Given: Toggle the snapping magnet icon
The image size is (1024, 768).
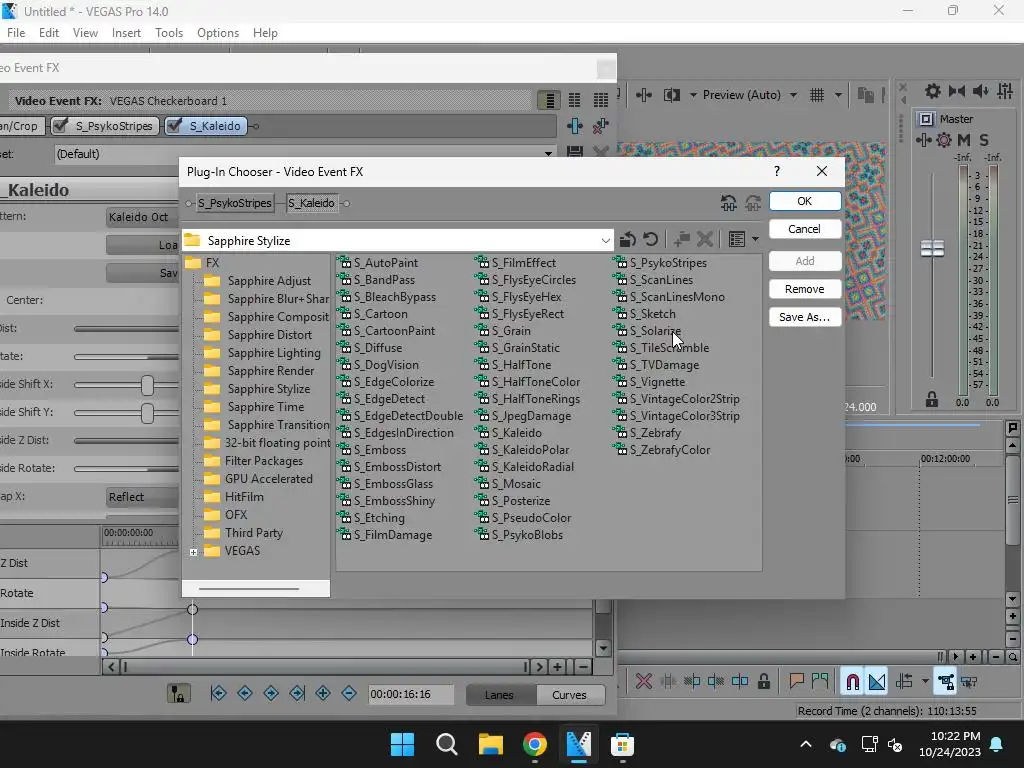Looking at the screenshot, I should pyautogui.click(x=852, y=682).
